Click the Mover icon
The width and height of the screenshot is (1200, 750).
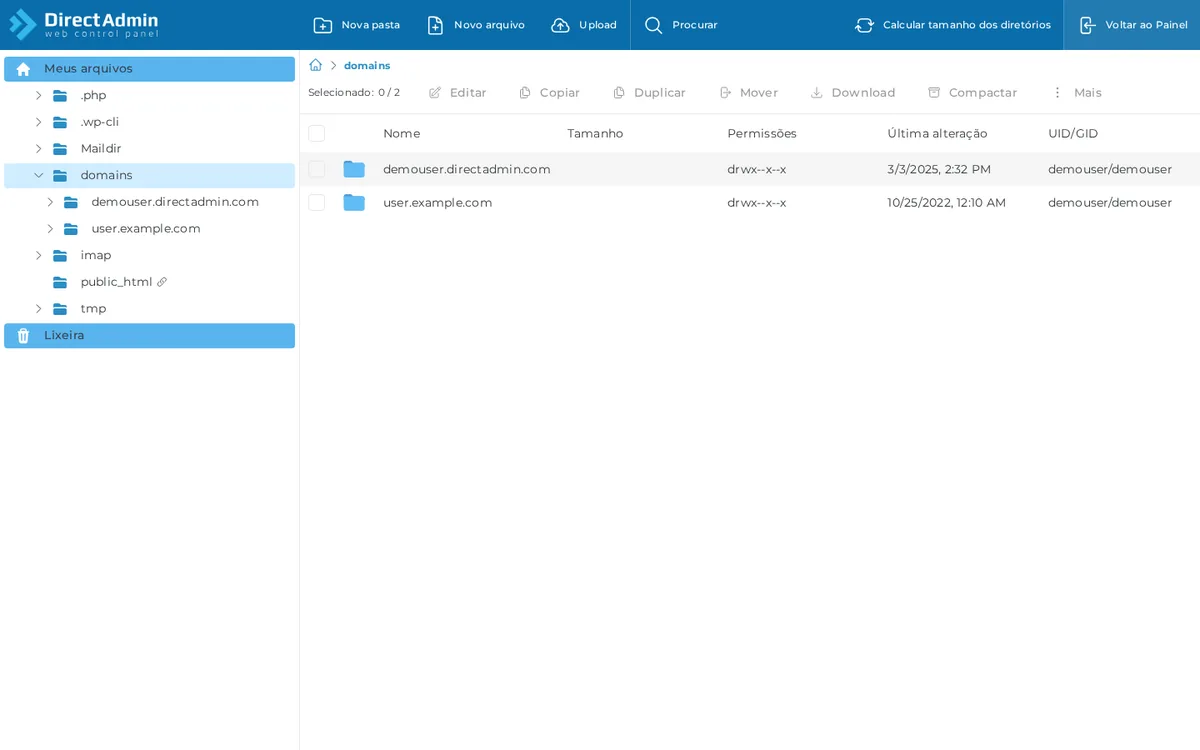[725, 92]
